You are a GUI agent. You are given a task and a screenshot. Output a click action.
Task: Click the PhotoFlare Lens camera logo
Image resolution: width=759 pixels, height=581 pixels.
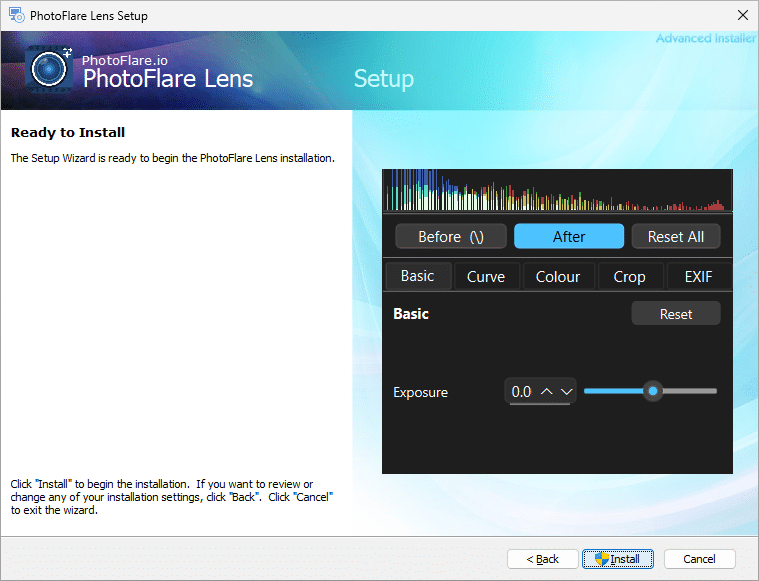click(x=49, y=69)
